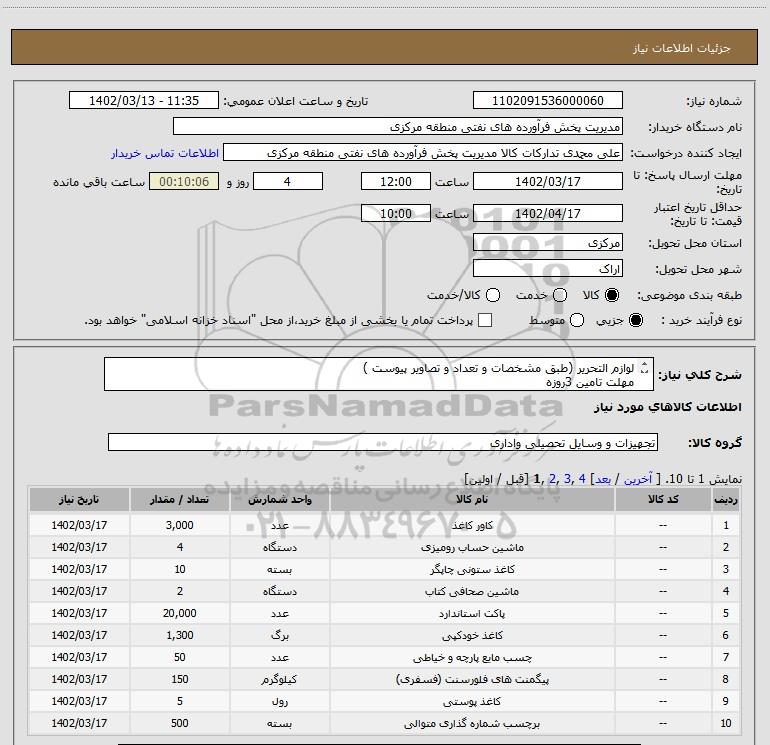This screenshot has width=770, height=745.
Task: Select the چسب مایع پارچه و خیاطی item
Action: pyautogui.click(x=472, y=658)
